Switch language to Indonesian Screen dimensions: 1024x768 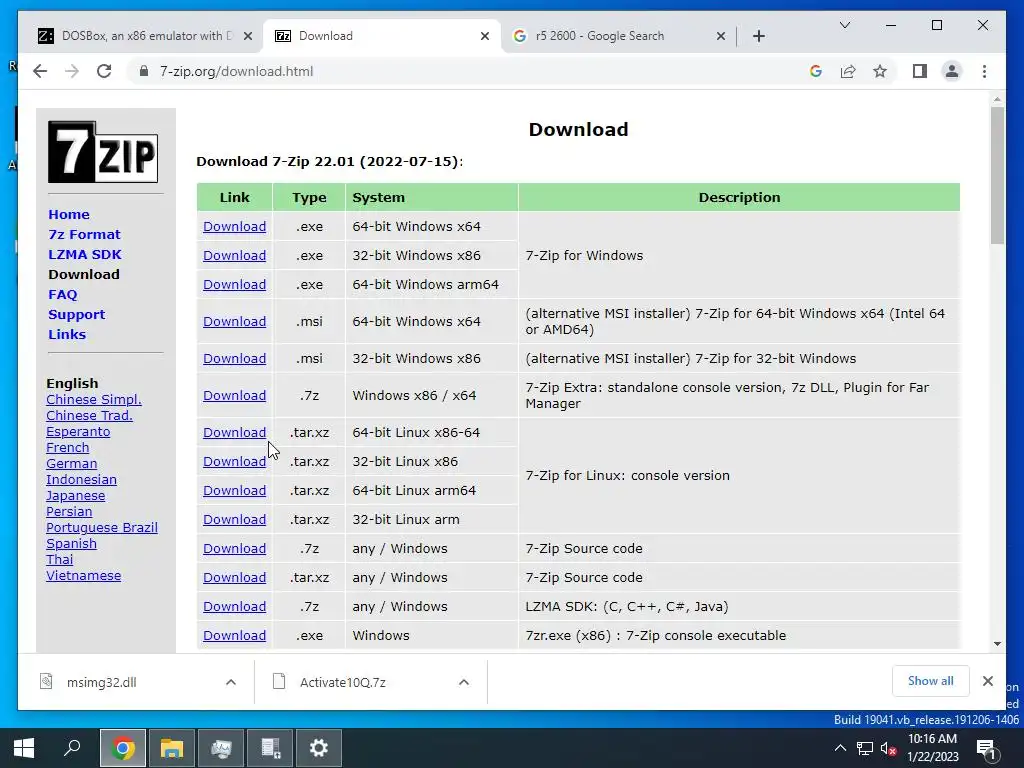click(81, 479)
